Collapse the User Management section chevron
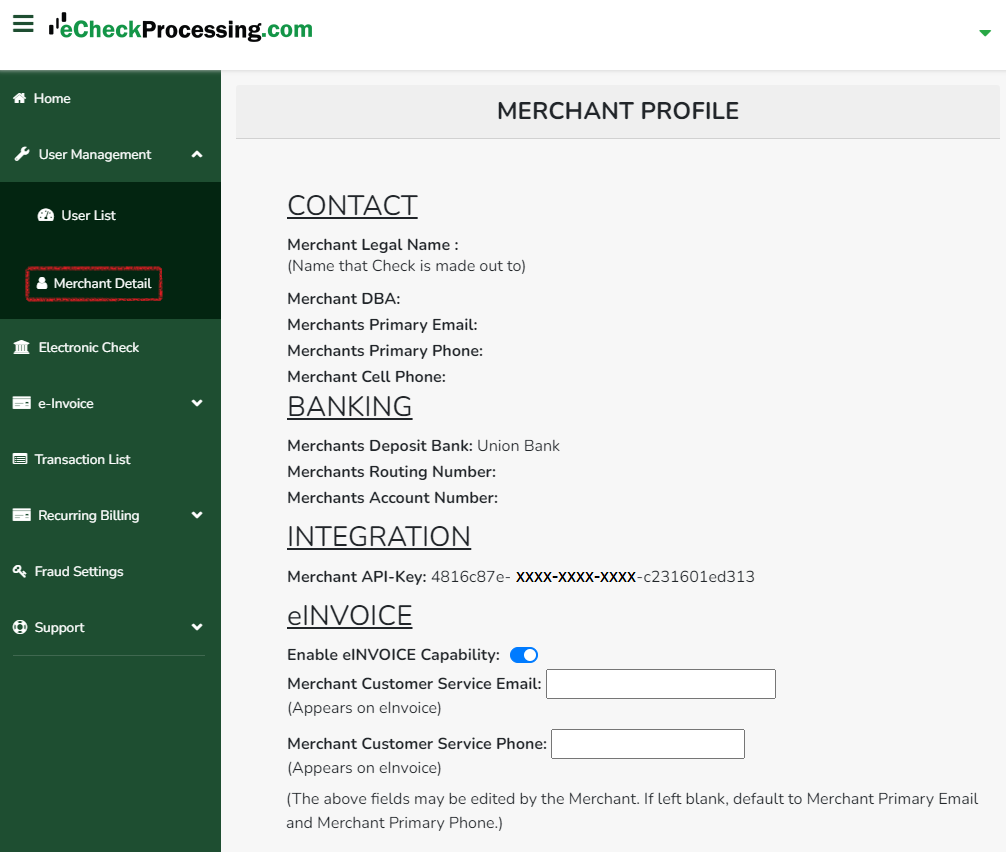This screenshot has width=1006, height=852. (197, 154)
